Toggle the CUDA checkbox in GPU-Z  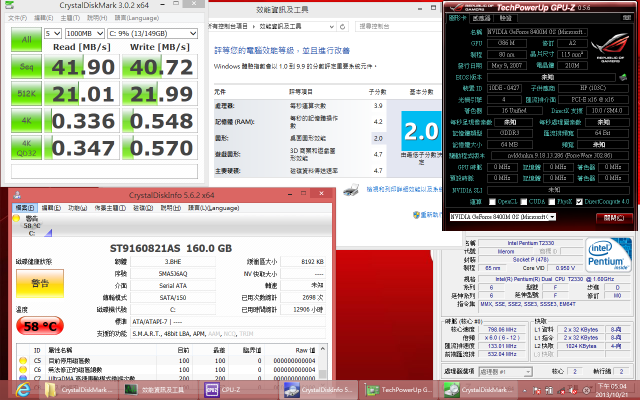[x=524, y=202]
